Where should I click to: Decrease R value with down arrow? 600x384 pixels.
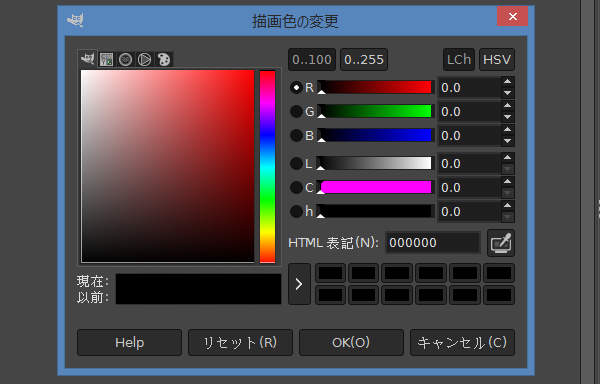point(507,93)
